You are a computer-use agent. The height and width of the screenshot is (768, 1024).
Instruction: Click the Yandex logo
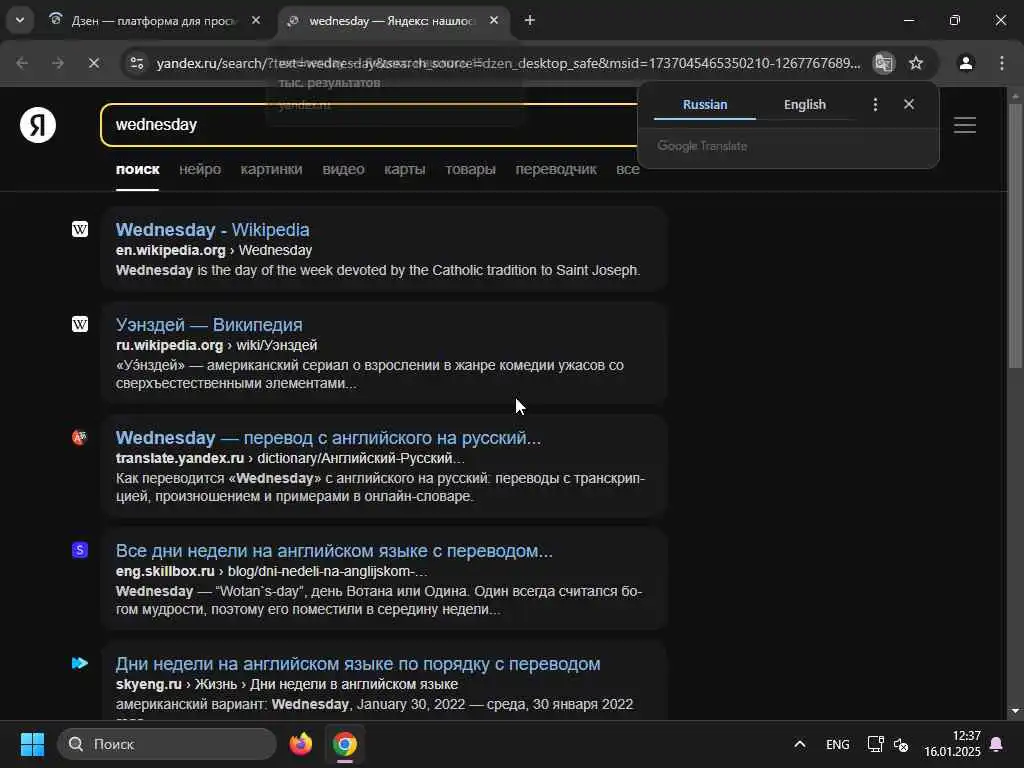(38, 125)
